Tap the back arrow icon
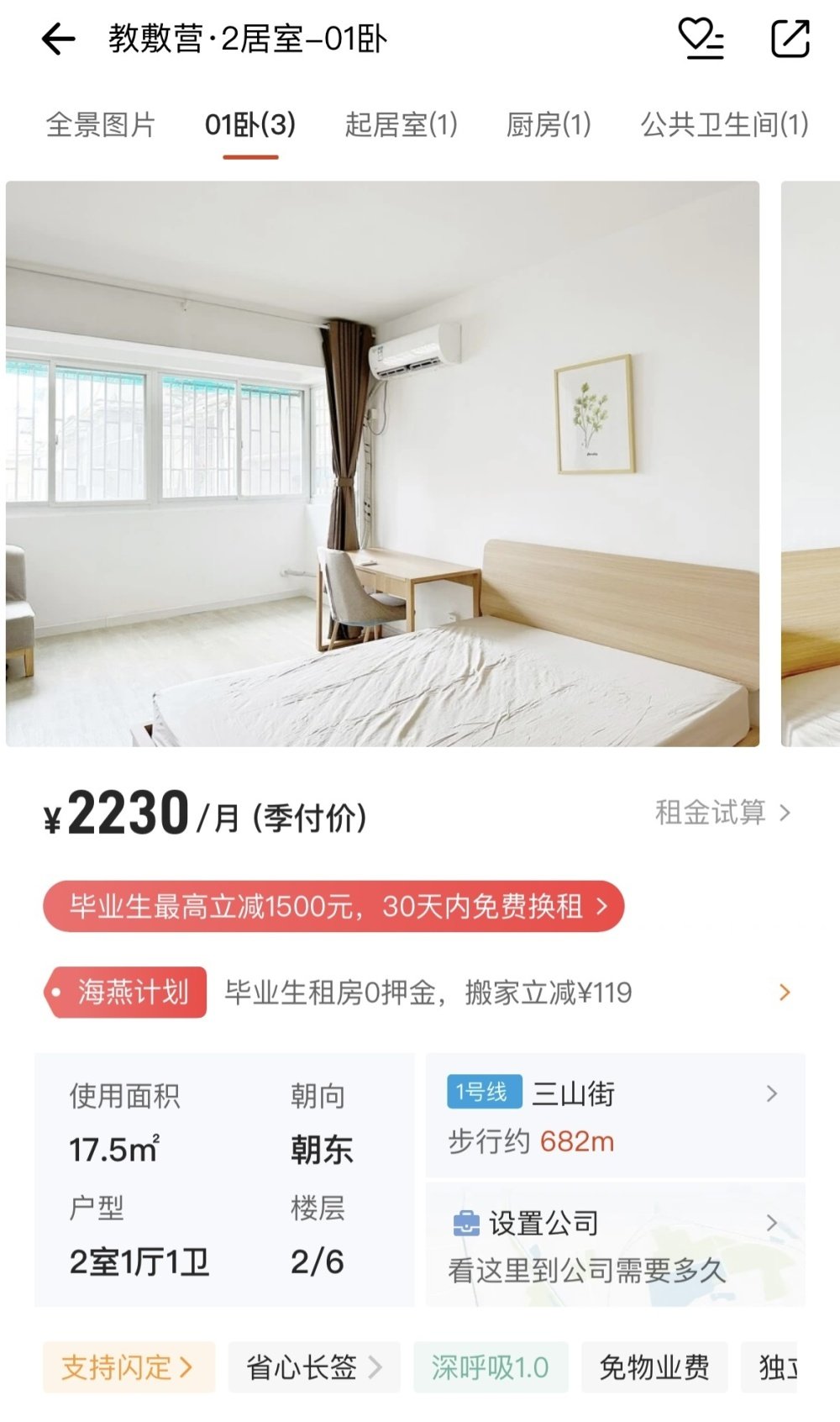Viewport: 840px width, 1422px height. coord(59,39)
